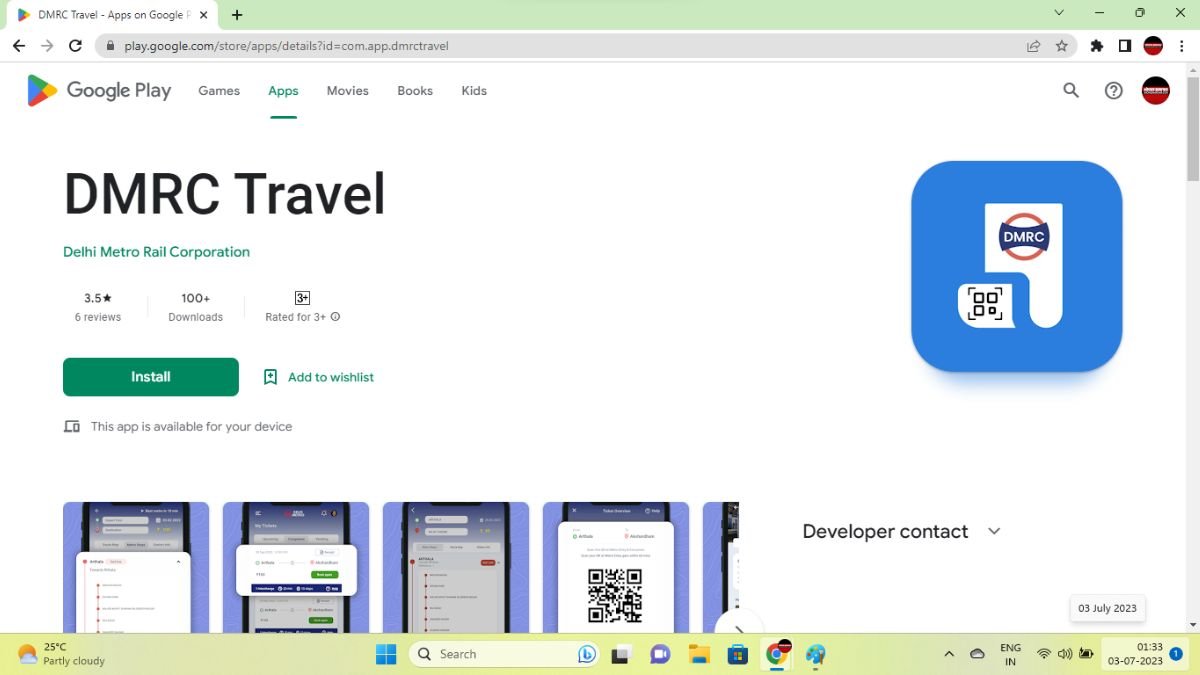Viewport: 1200px width, 675px height.
Task: Open Chrome extensions puzzle icon
Action: (1097, 46)
